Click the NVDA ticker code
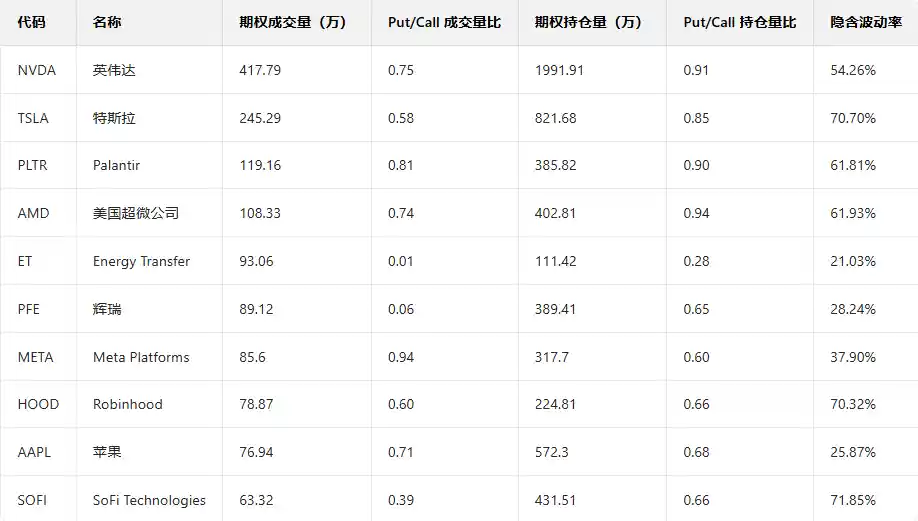 37,70
